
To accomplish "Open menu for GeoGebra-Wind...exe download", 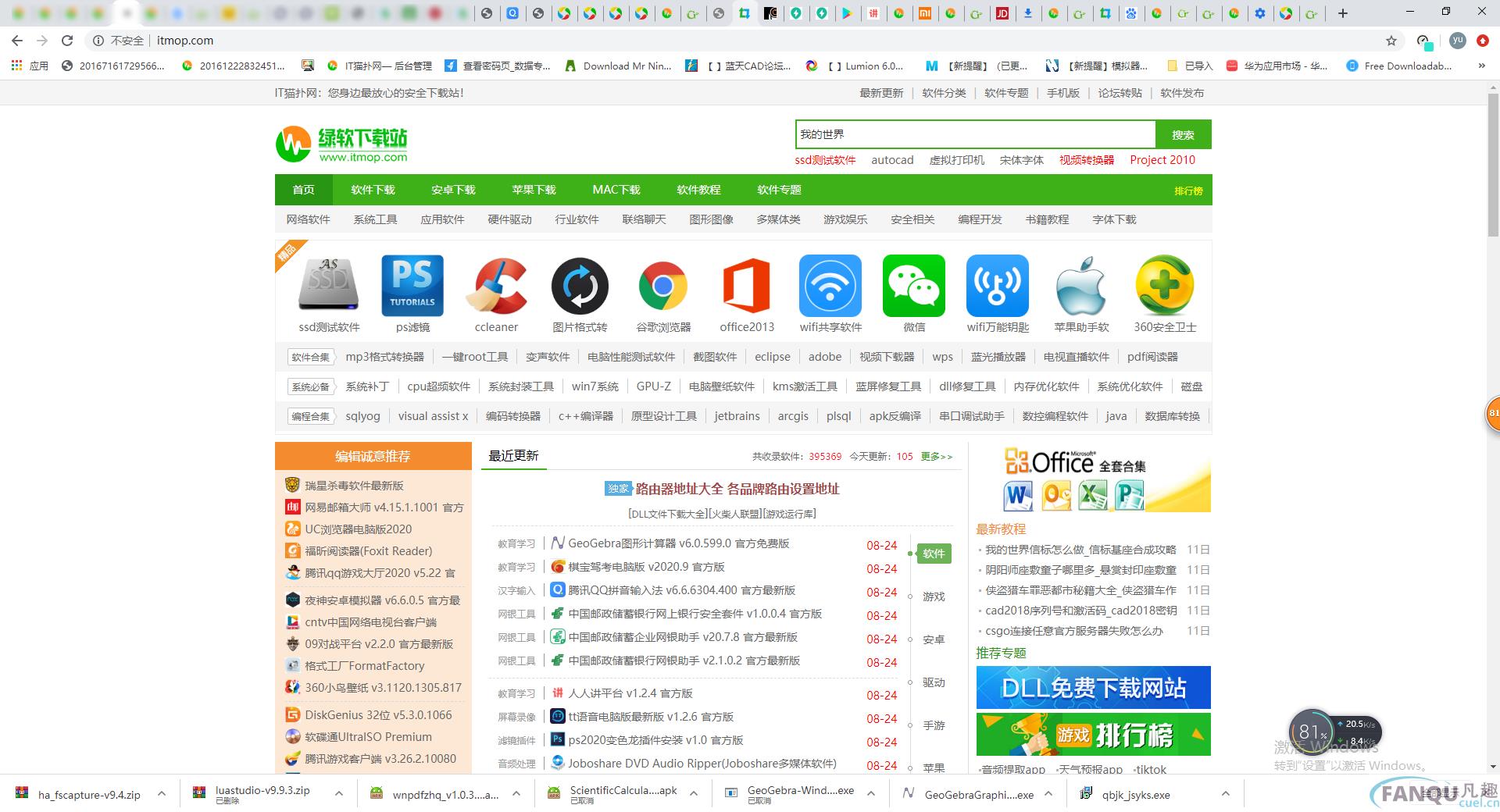I will [x=871, y=794].
